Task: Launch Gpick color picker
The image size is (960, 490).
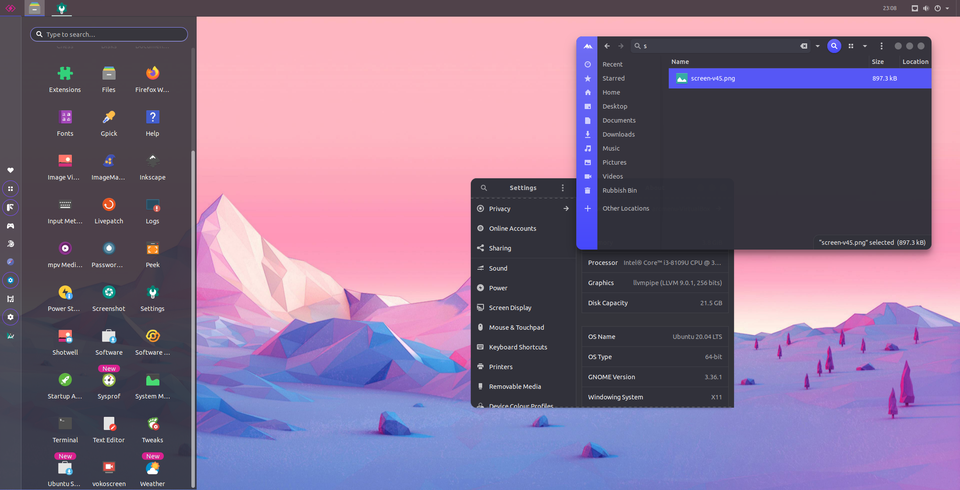Action: click(109, 123)
